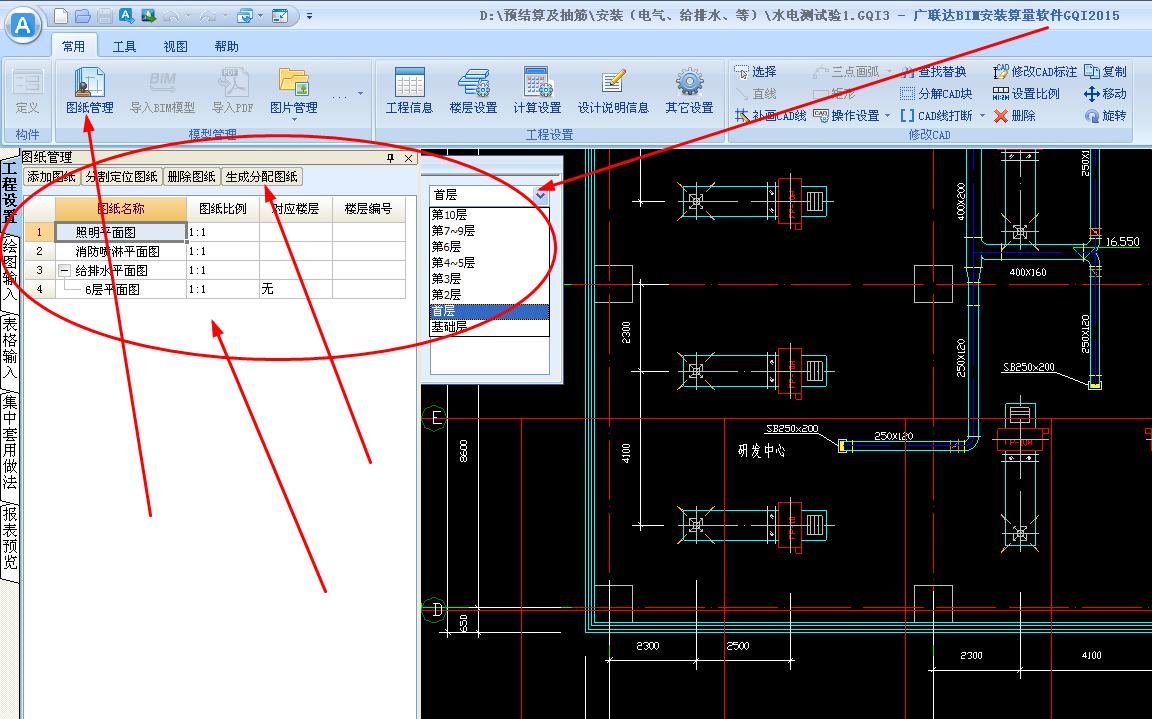1152x719 pixels.
Task: Switch to the 帮助 ribbon tab
Action: pyautogui.click(x=226, y=46)
